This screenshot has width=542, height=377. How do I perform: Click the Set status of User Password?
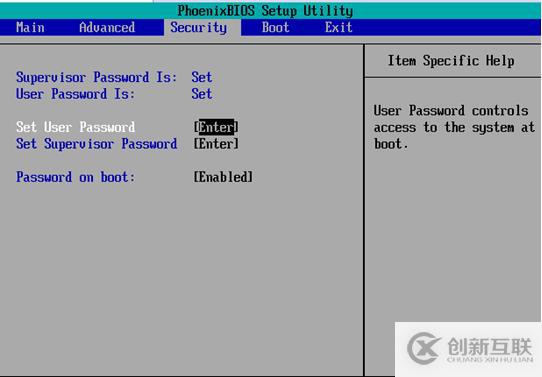(202, 94)
